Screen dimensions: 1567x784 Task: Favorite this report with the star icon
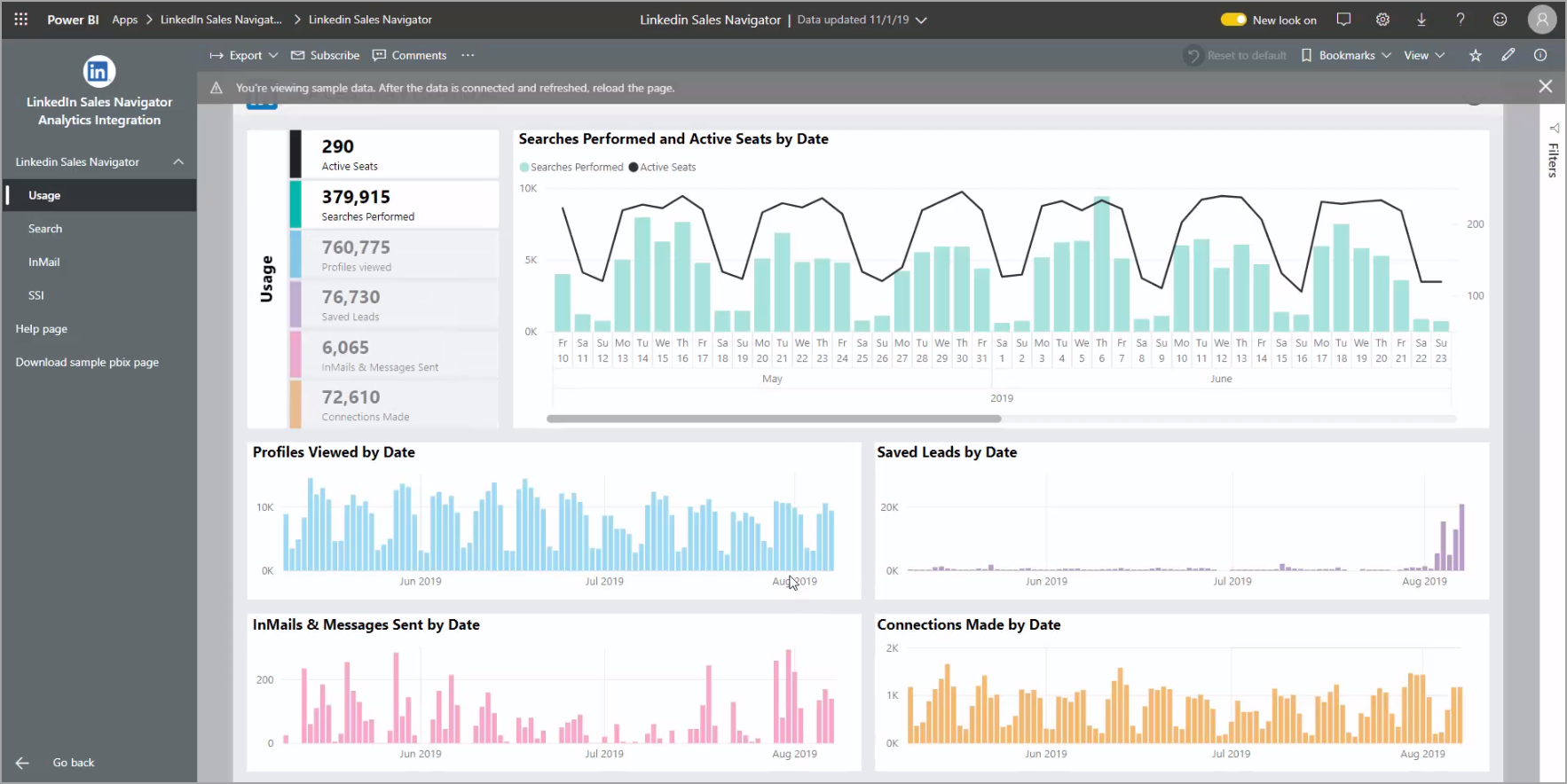click(1476, 55)
